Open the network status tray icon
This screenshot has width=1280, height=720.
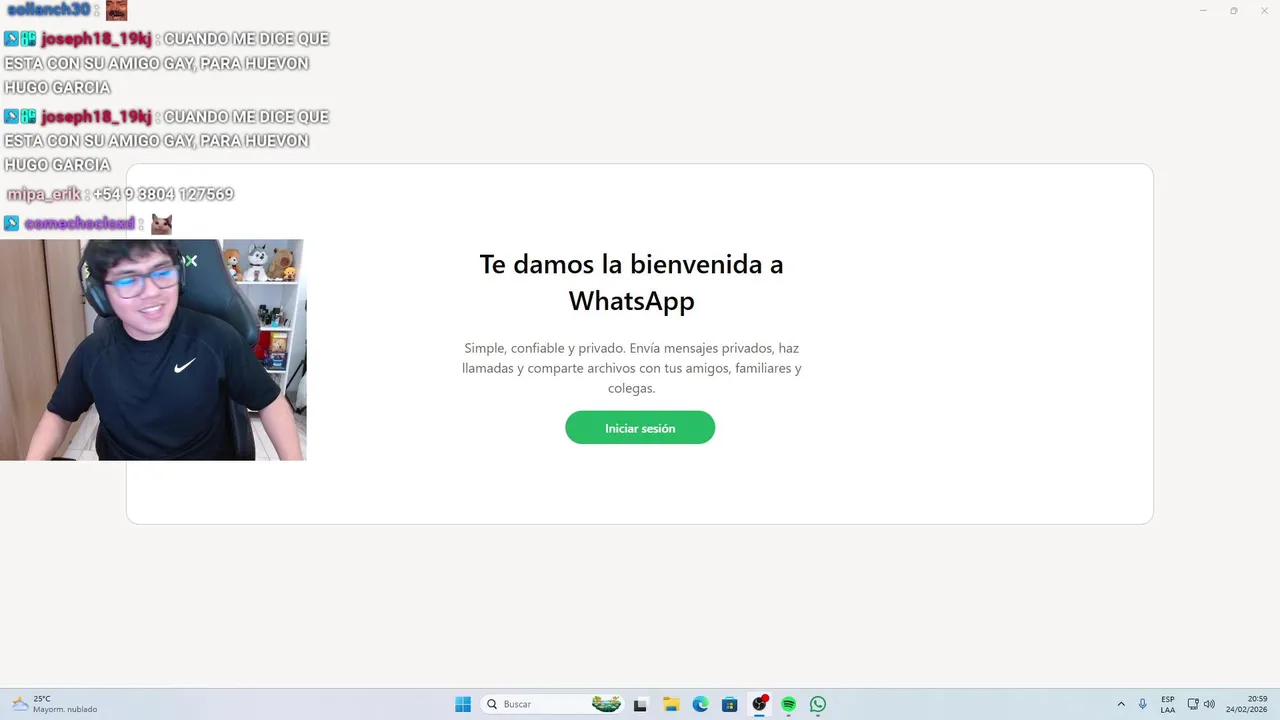tap(1193, 704)
